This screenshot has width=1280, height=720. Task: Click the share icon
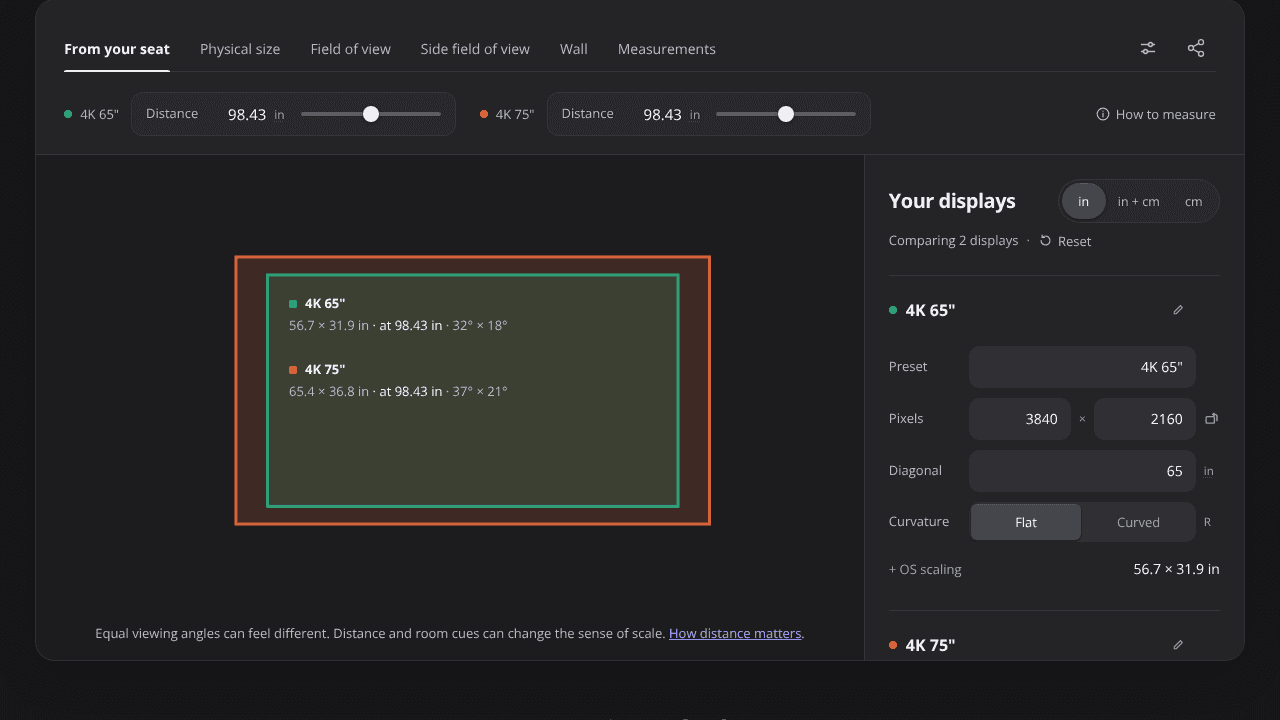(x=1196, y=48)
